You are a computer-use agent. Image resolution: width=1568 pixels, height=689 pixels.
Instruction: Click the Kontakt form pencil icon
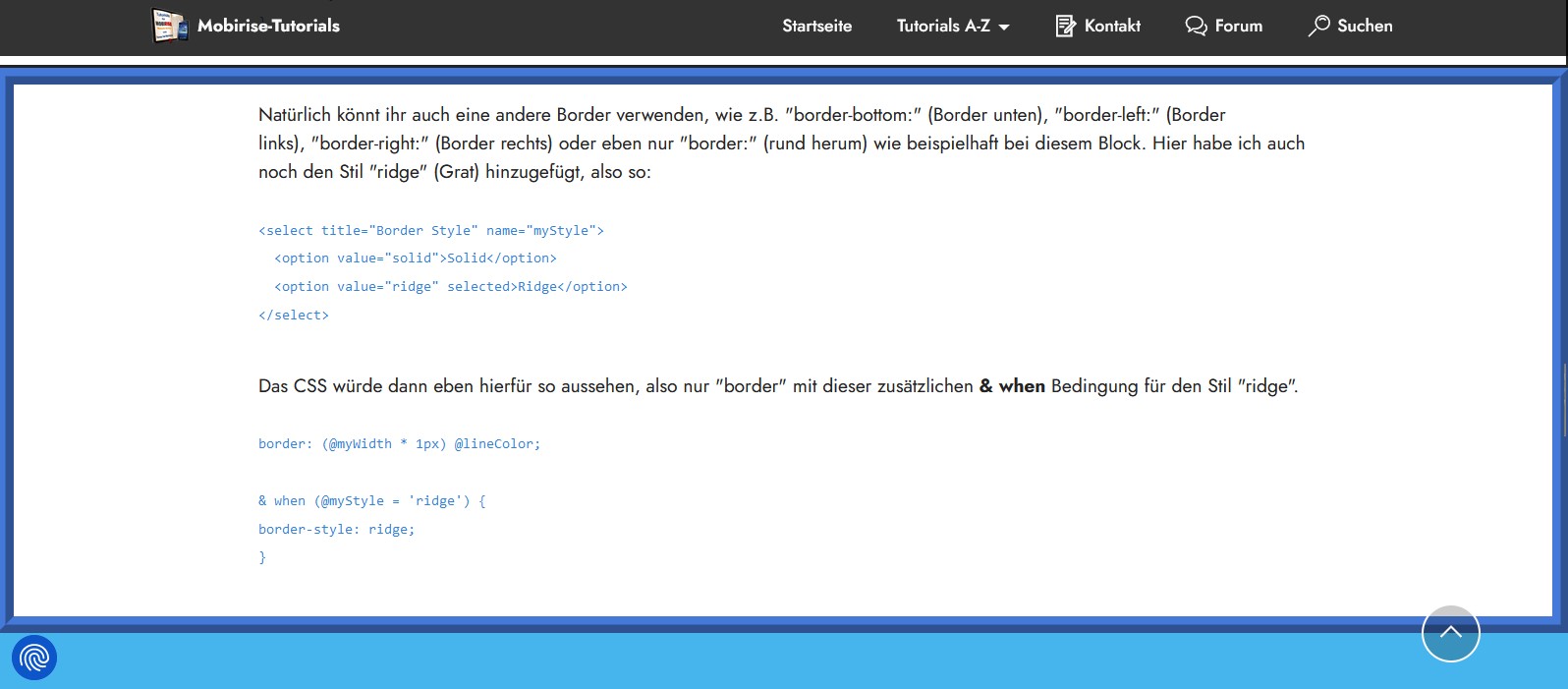(x=1065, y=26)
